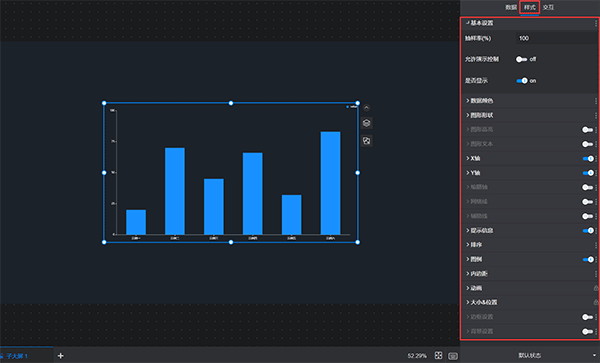Click the fit-to-screen icon next to 52.29%
This screenshot has width=600, height=363.
coord(439,355)
